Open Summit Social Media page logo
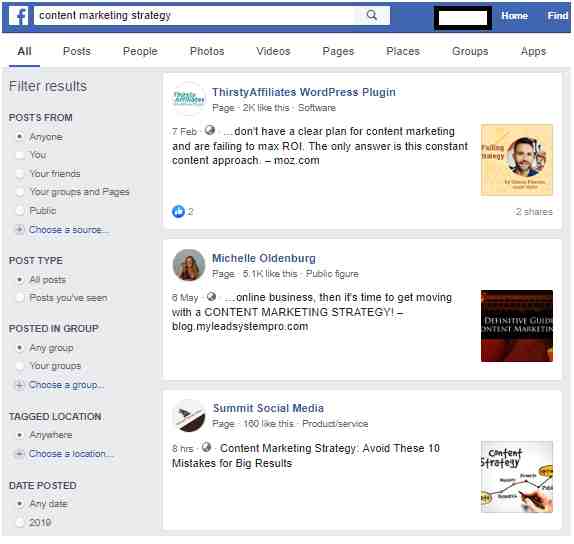Image resolution: width=574 pixels, height=544 pixels. [x=189, y=416]
